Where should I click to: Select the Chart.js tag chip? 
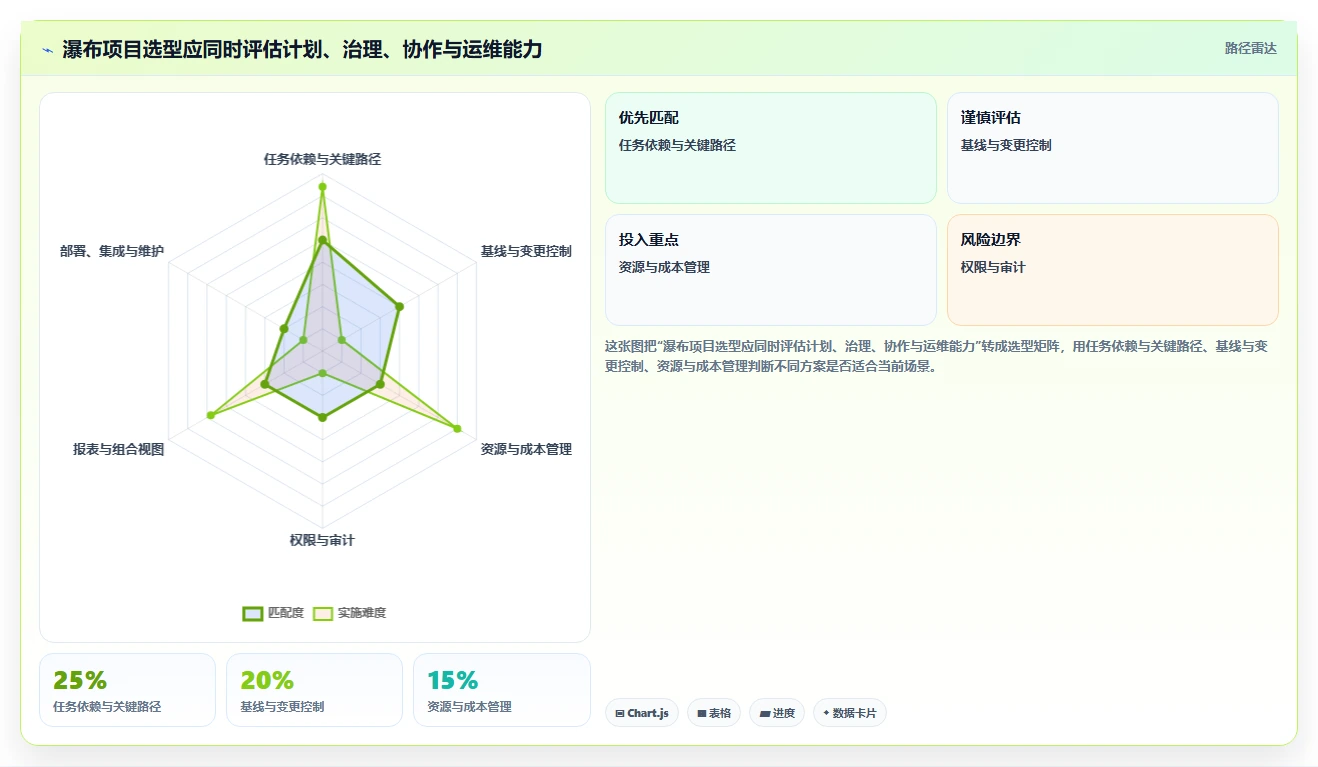coord(642,713)
